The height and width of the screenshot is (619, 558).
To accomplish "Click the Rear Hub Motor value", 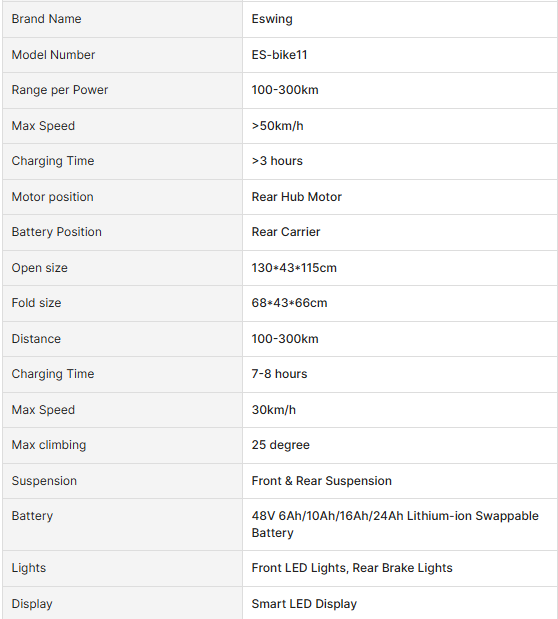I will pos(296,197).
